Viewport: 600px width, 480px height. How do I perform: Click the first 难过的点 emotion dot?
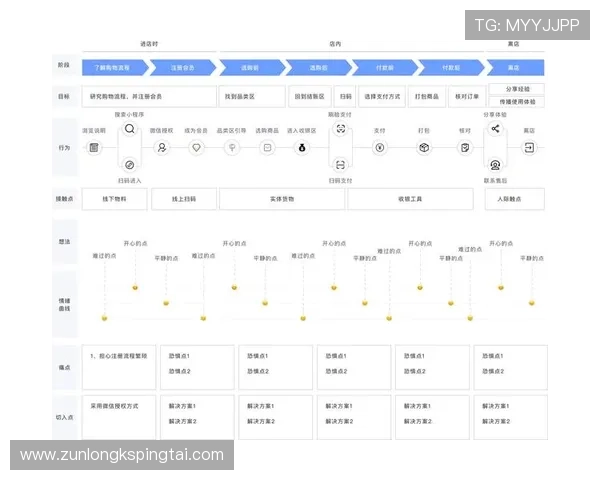[x=104, y=318]
